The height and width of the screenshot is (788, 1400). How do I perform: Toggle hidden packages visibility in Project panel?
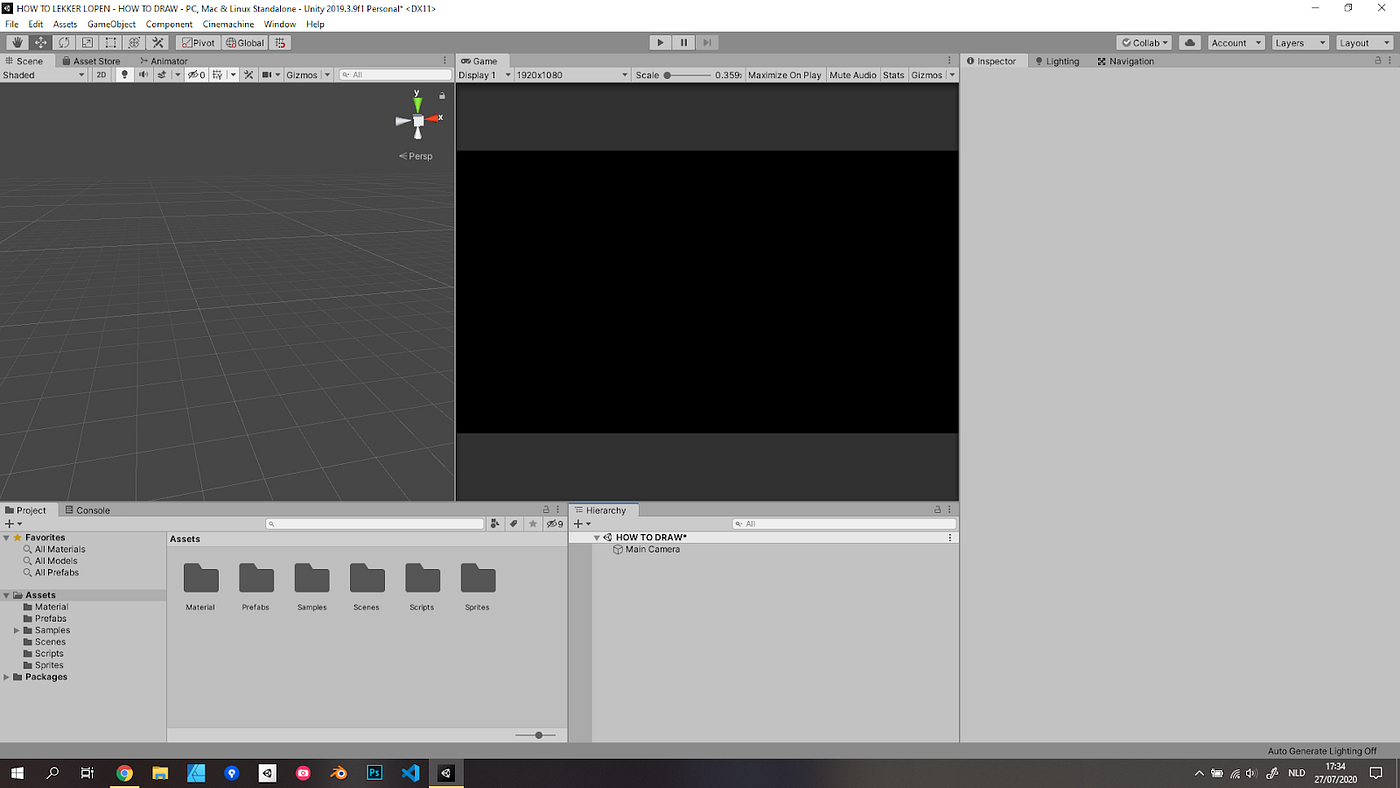point(555,524)
